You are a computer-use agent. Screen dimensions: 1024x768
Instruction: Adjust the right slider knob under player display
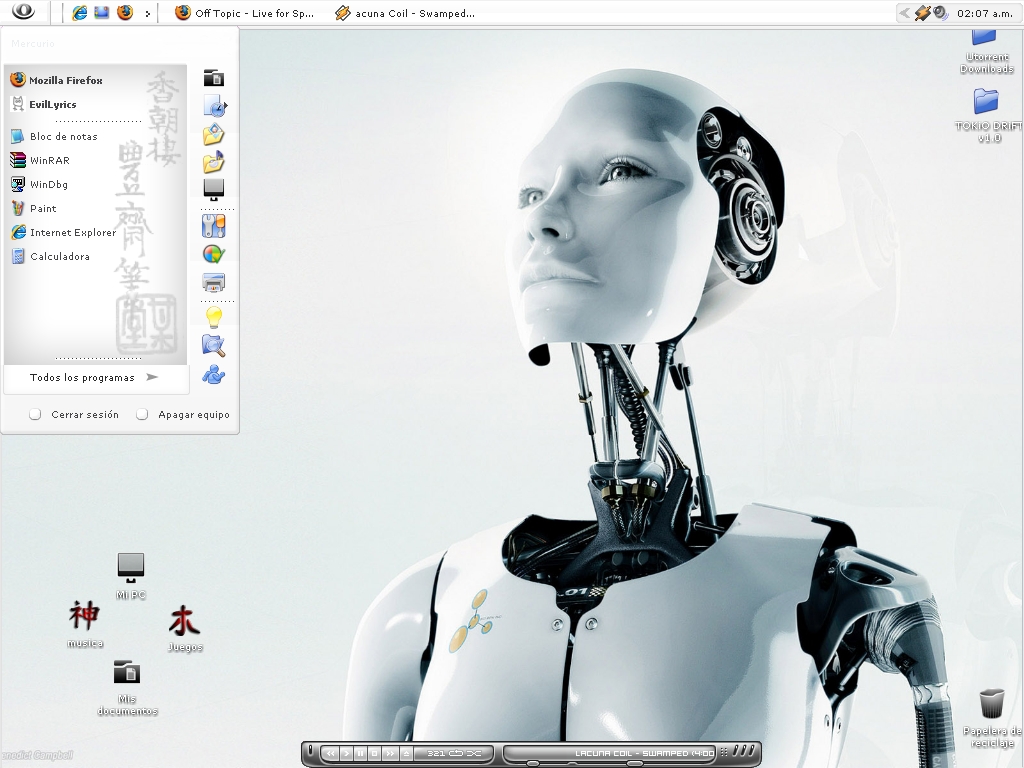(x=634, y=763)
